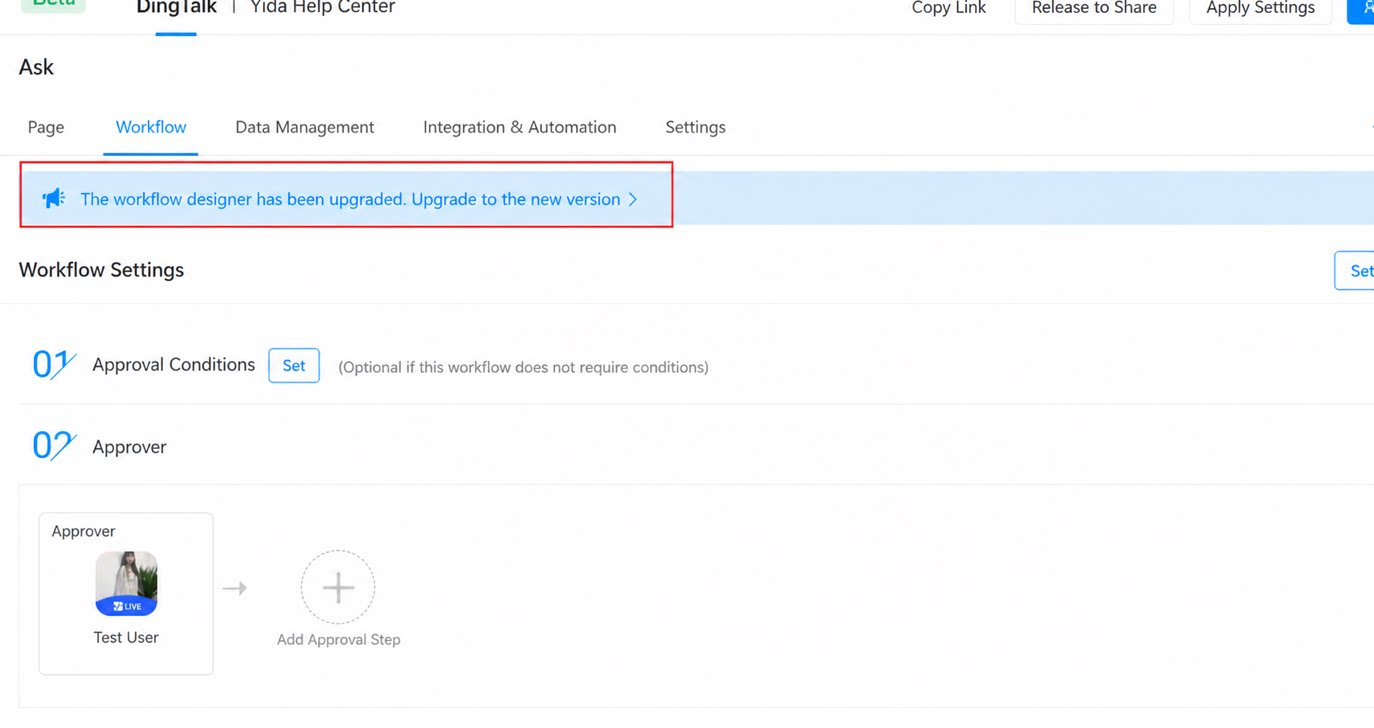Go to Integration & Automation tab

520,127
